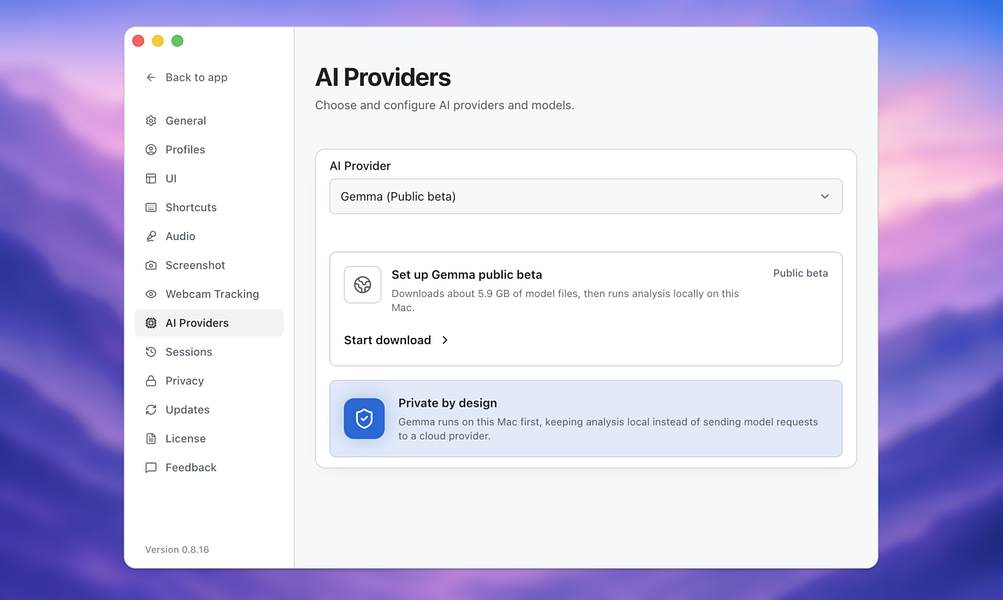Click the AI Provider field label
The width and height of the screenshot is (1003, 600).
tap(360, 166)
